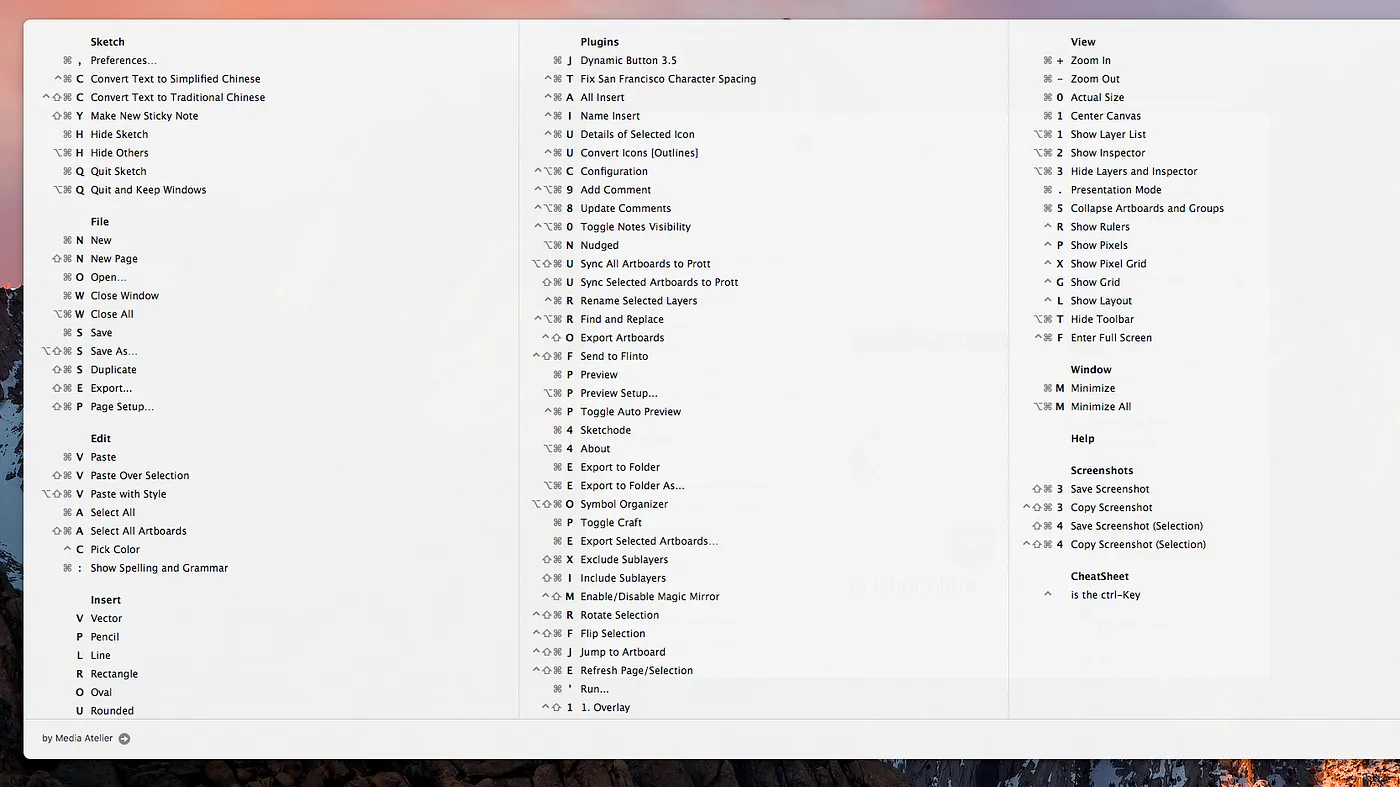This screenshot has height=787, width=1400.
Task: Choose Show Layer List
Action: coord(1108,135)
